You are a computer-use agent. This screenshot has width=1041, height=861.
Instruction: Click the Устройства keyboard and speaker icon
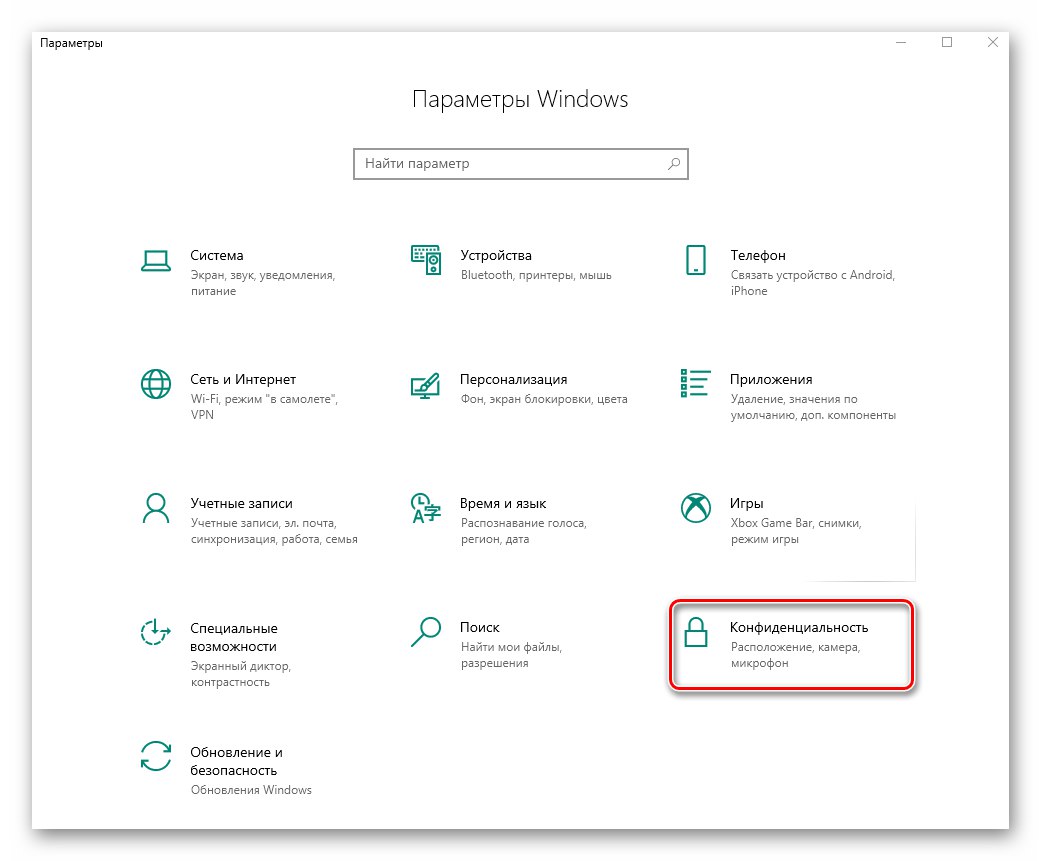(x=426, y=260)
